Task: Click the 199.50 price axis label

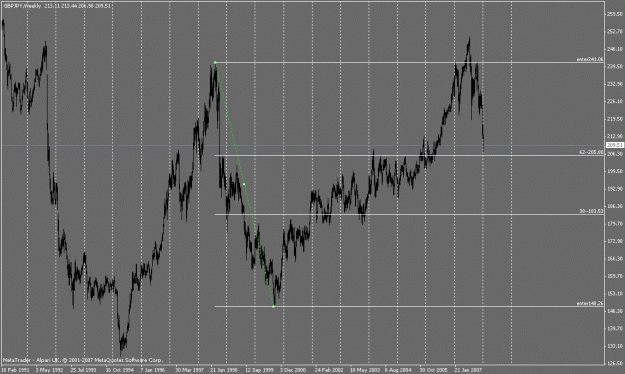Action: pyautogui.click(x=614, y=171)
